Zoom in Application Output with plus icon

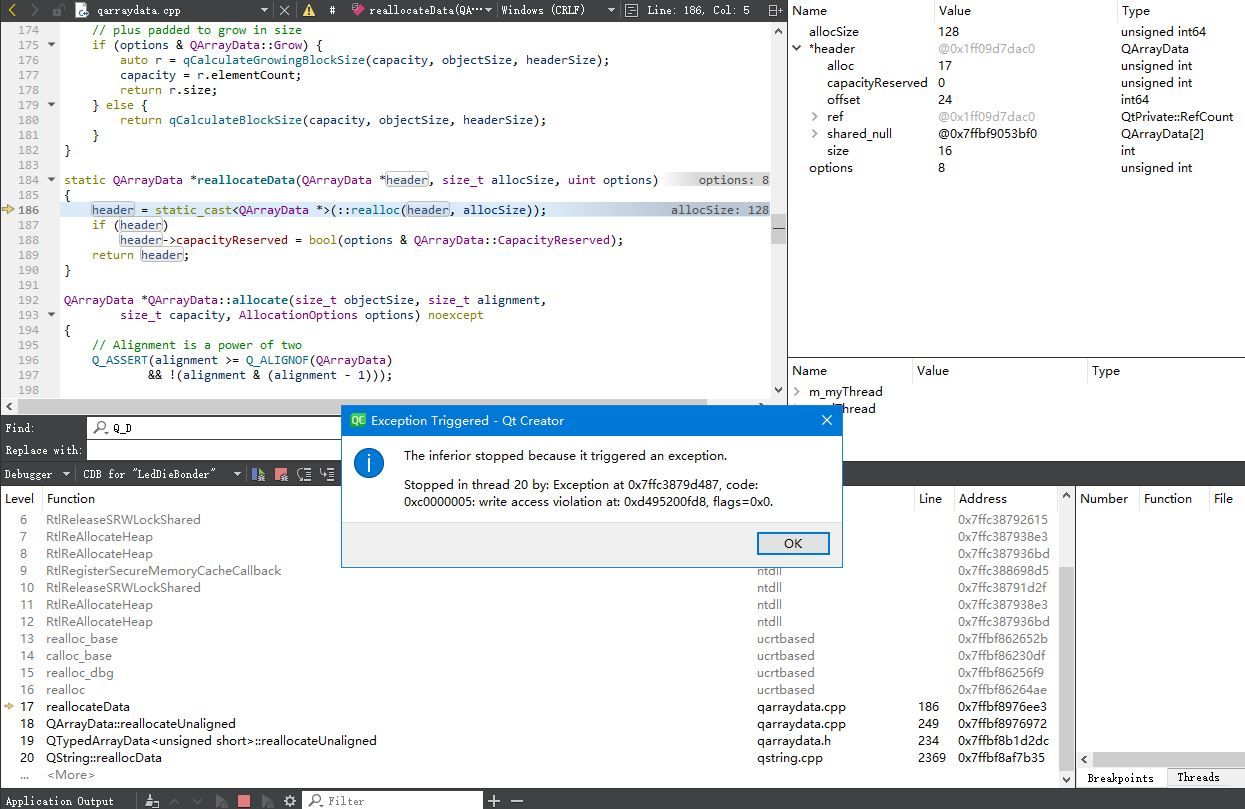(494, 801)
